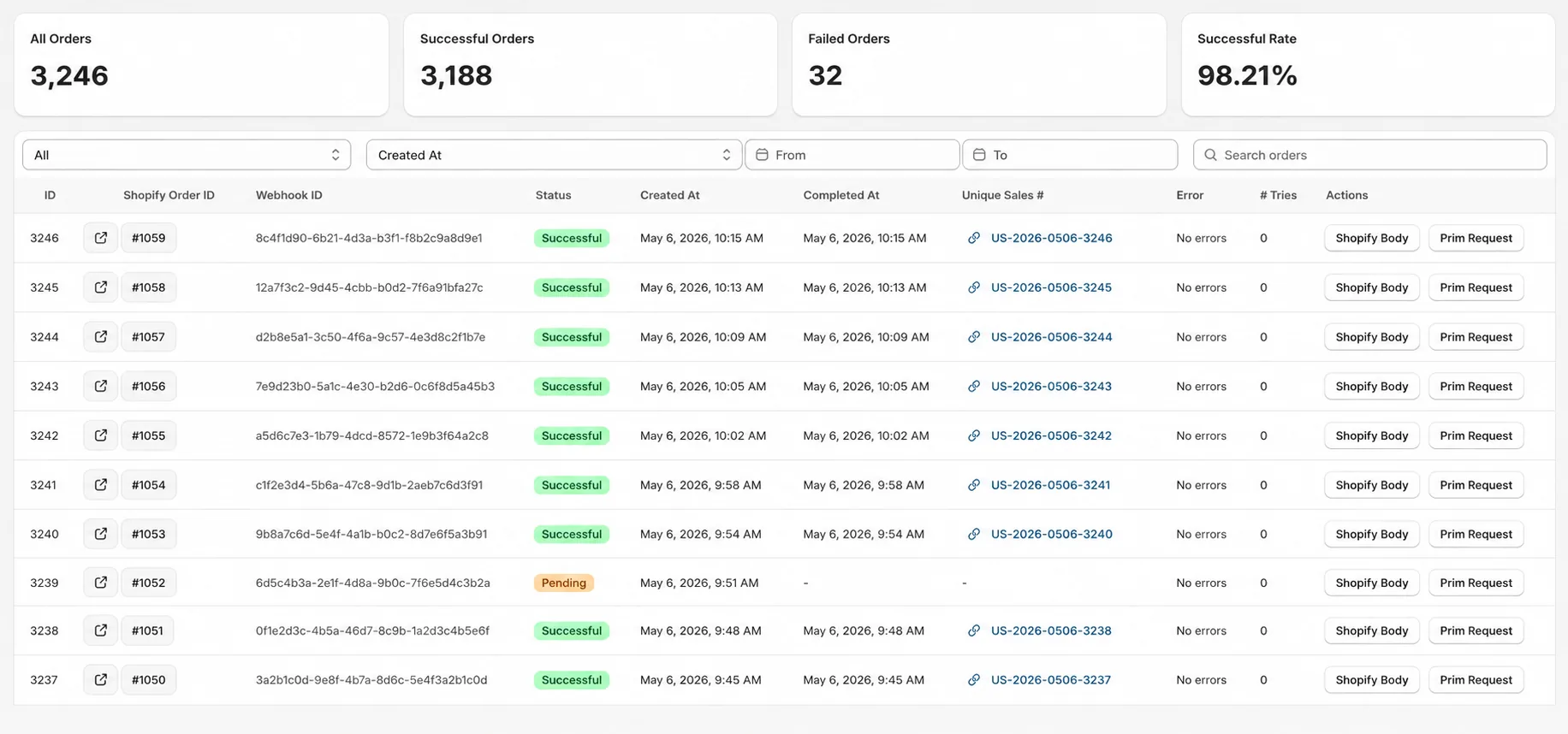Click chain link icon beside US-2026-0506-3243
1568x734 pixels.
(974, 386)
